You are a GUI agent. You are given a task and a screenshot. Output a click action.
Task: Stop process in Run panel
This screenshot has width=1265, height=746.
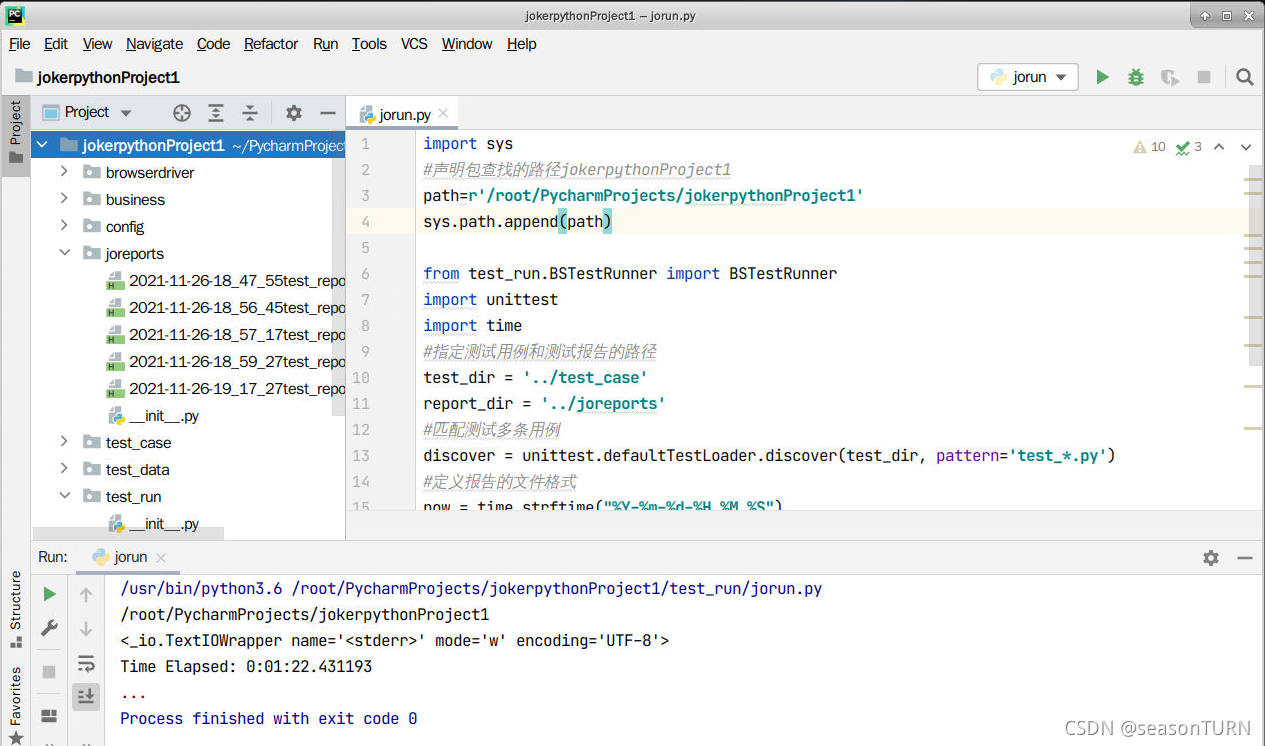pos(49,672)
